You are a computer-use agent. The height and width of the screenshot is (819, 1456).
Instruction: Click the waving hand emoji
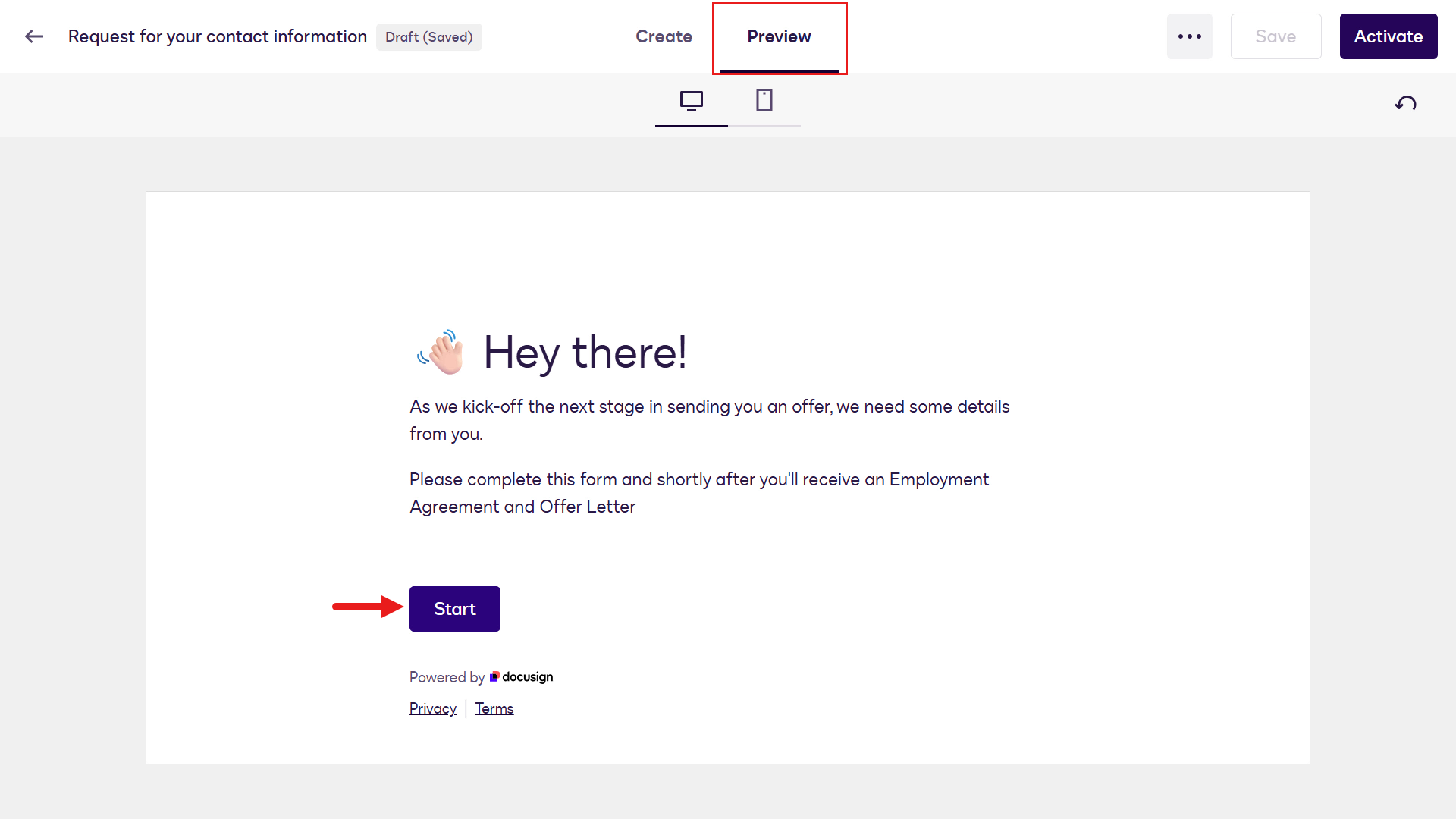click(x=441, y=352)
